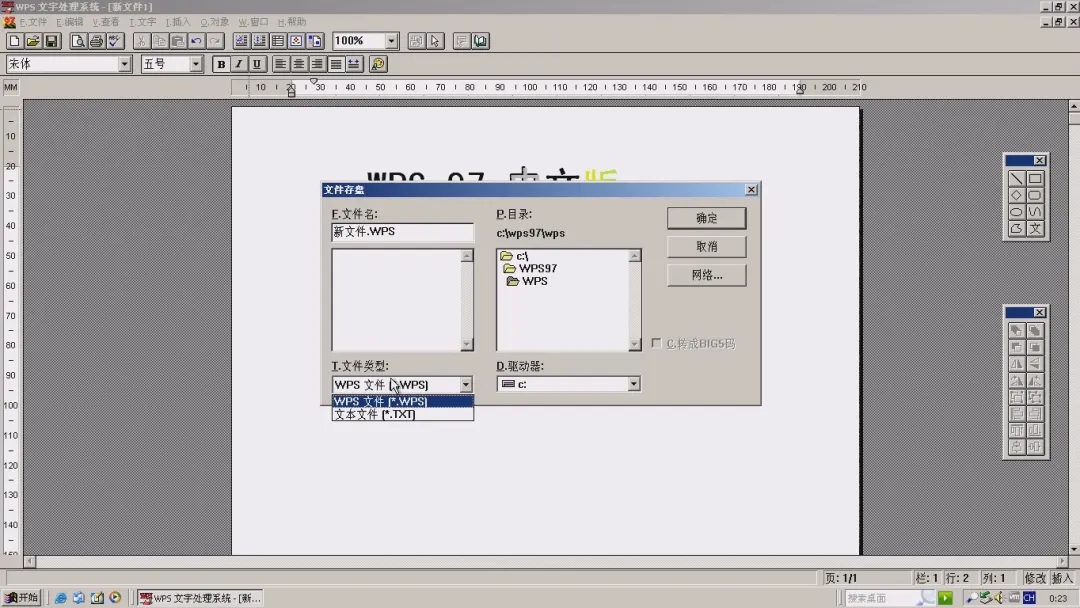Screen dimensions: 1080x608
Task: Click the 文件名 input field
Action: point(402,232)
